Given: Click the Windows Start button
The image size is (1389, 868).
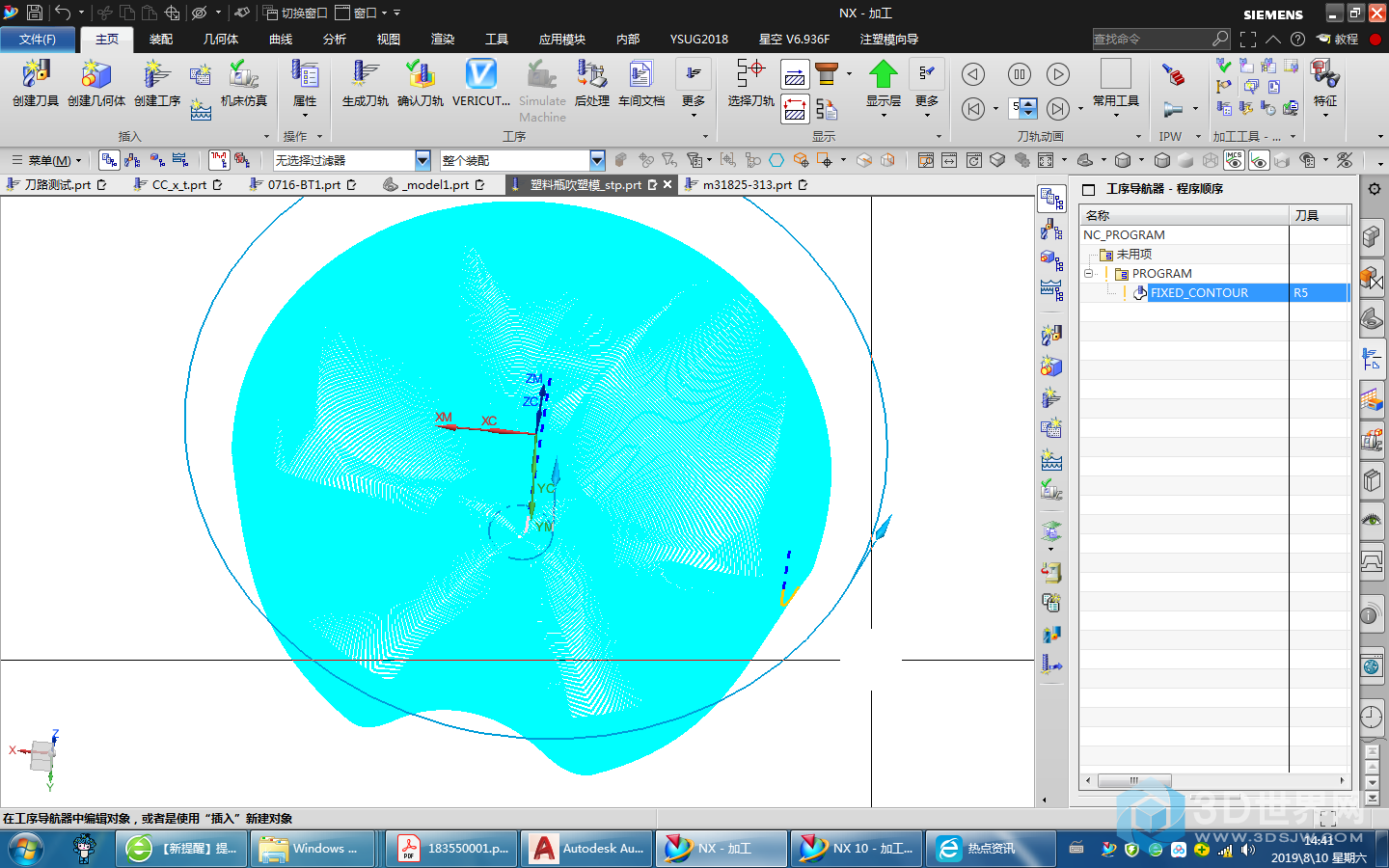Looking at the screenshot, I should [x=26, y=849].
